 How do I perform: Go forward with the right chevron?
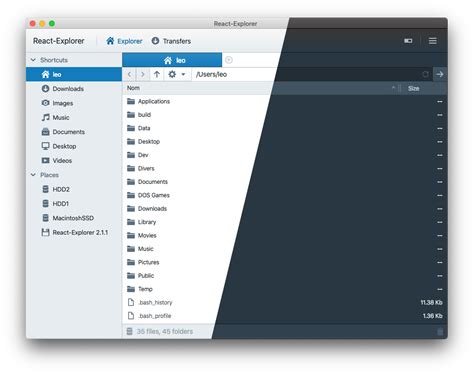143,74
